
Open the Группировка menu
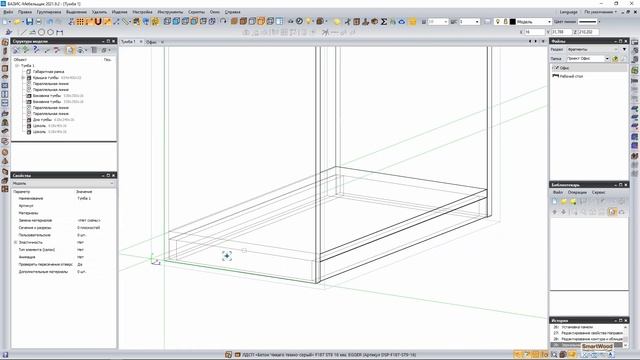[49, 12]
